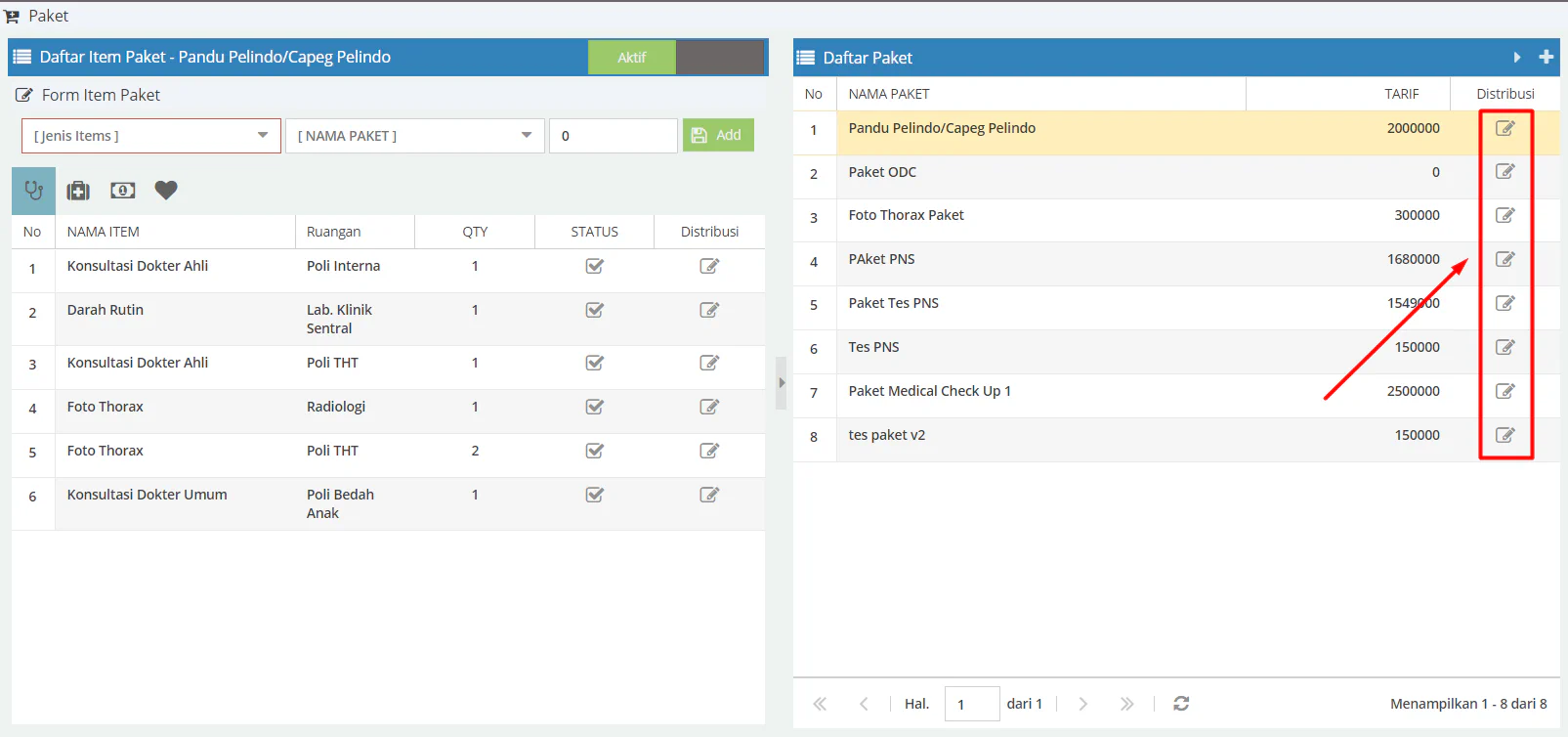
Task: Click the Form Item Paket heading
Action: 101,95
